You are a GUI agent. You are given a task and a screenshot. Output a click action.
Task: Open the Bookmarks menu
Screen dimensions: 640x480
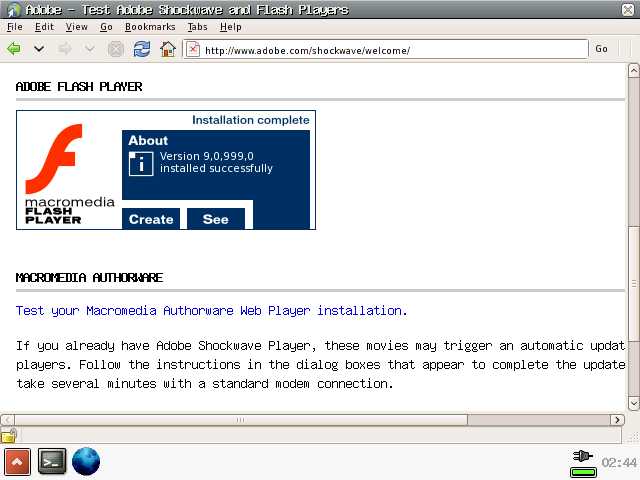point(150,27)
